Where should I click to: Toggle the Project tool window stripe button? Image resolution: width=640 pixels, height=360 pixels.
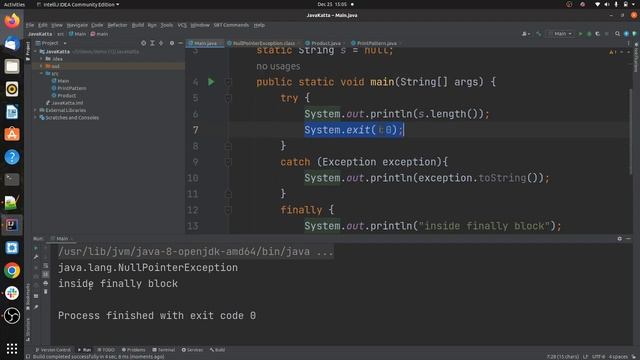click(28, 51)
